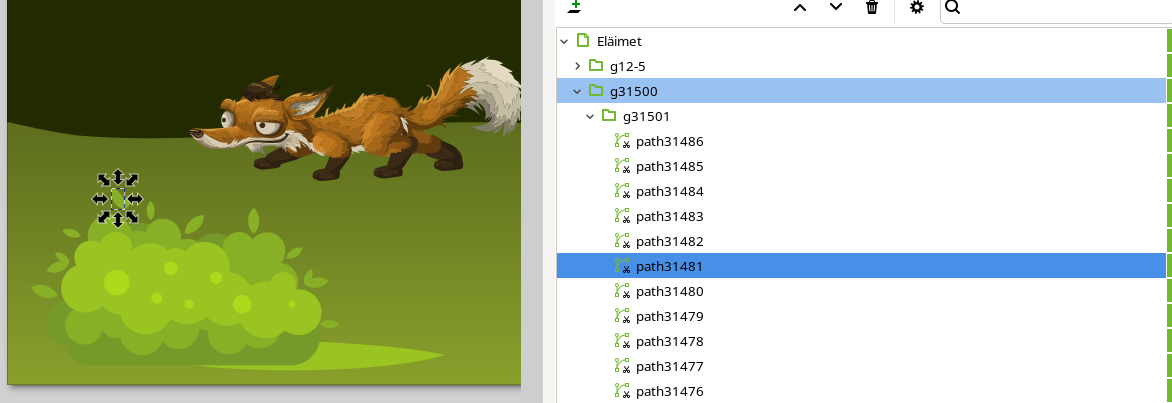Click the highlighted path31481 row

pos(669,266)
